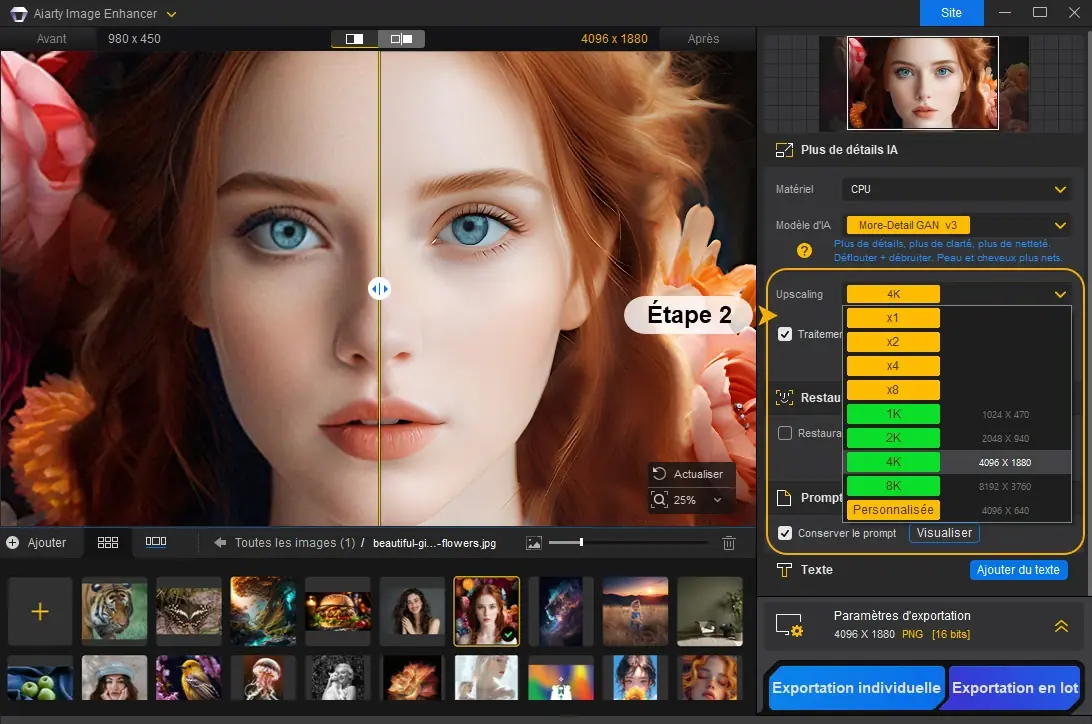Disable Conserver le prompt
This screenshot has height=724, width=1092.
784,533
